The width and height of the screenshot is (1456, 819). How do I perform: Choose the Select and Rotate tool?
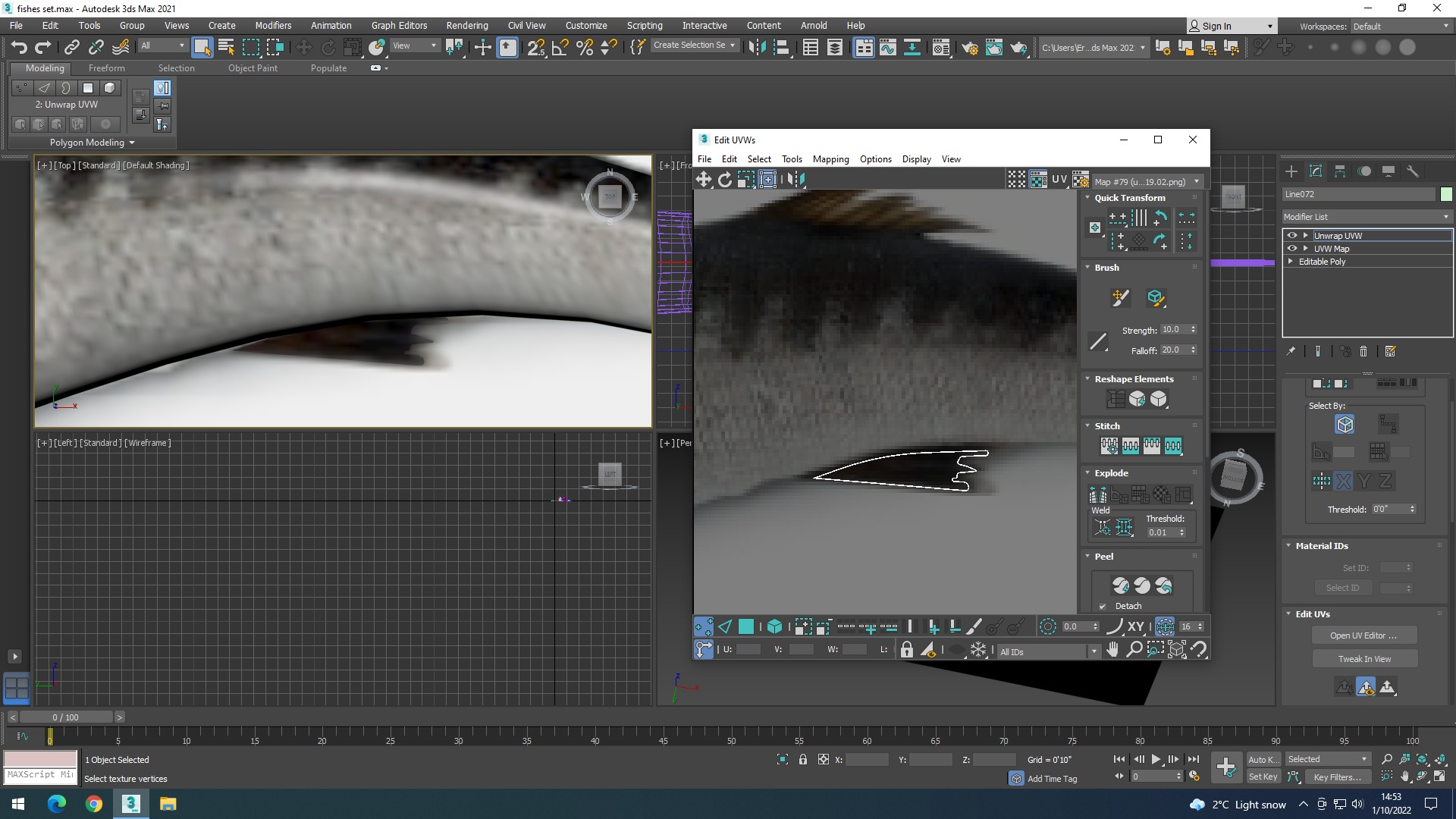328,47
